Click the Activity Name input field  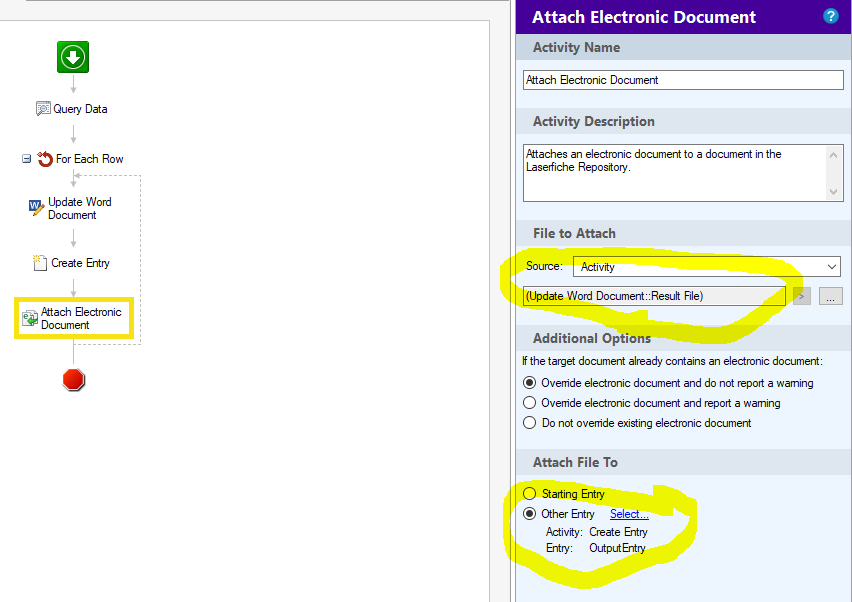[x=683, y=80]
